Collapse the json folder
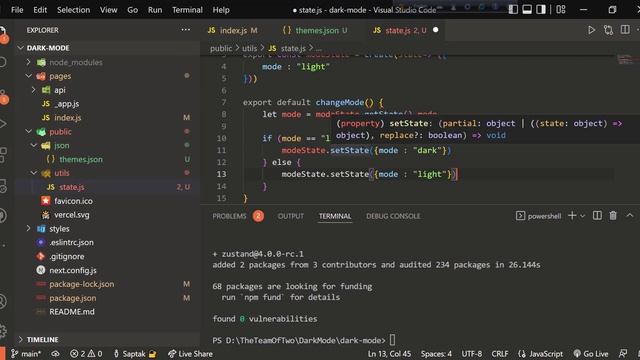 tap(33, 145)
